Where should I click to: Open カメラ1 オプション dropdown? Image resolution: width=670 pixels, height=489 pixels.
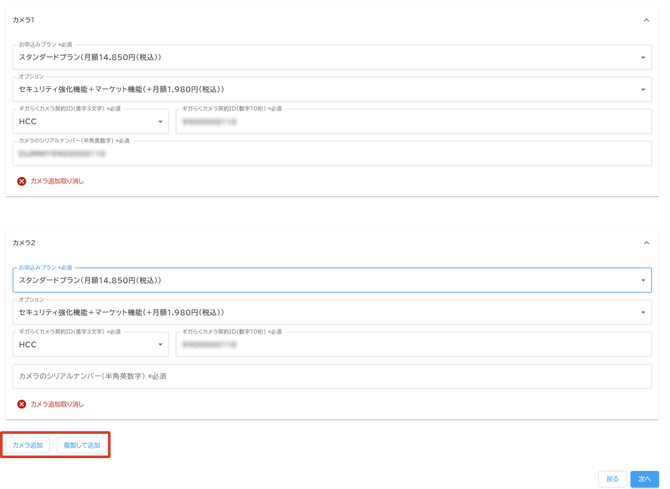[x=331, y=90]
